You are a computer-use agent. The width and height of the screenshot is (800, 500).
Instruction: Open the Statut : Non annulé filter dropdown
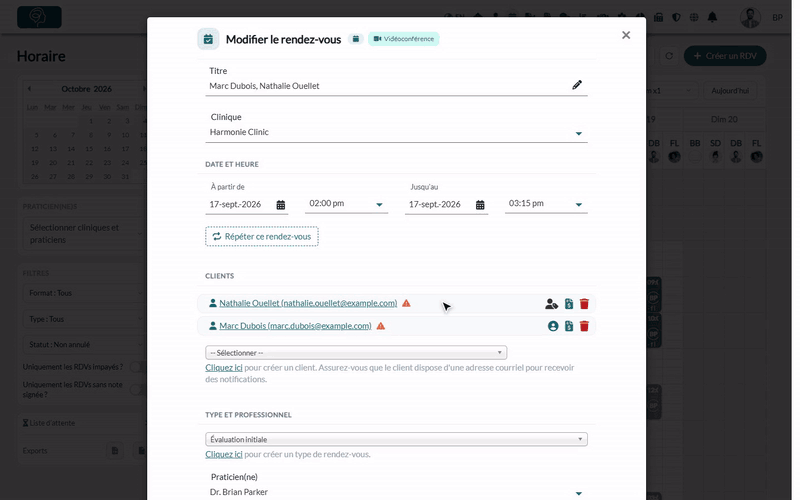(x=84, y=344)
